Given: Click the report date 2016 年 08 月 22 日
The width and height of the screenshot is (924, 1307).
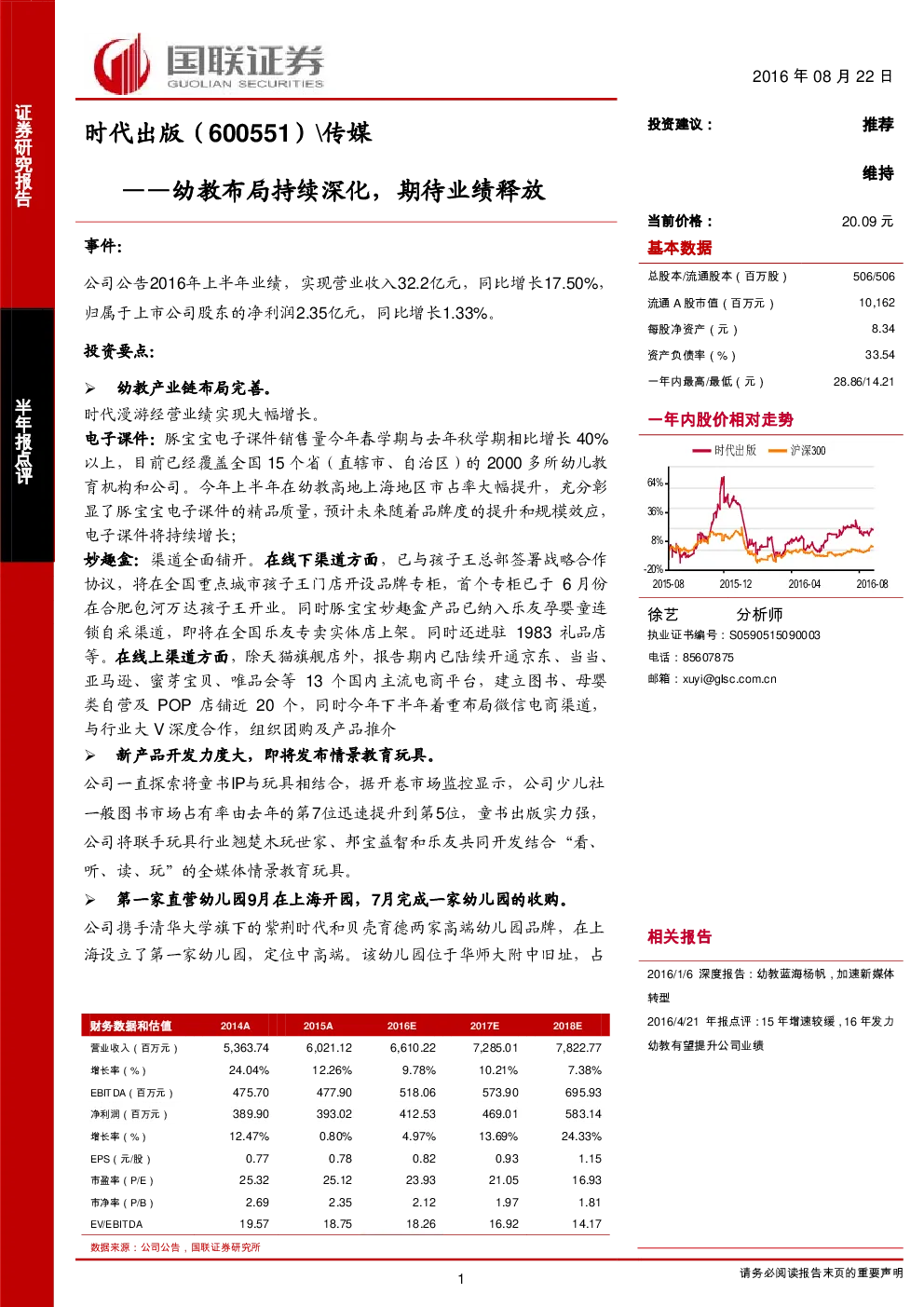Looking at the screenshot, I should 822,76.
